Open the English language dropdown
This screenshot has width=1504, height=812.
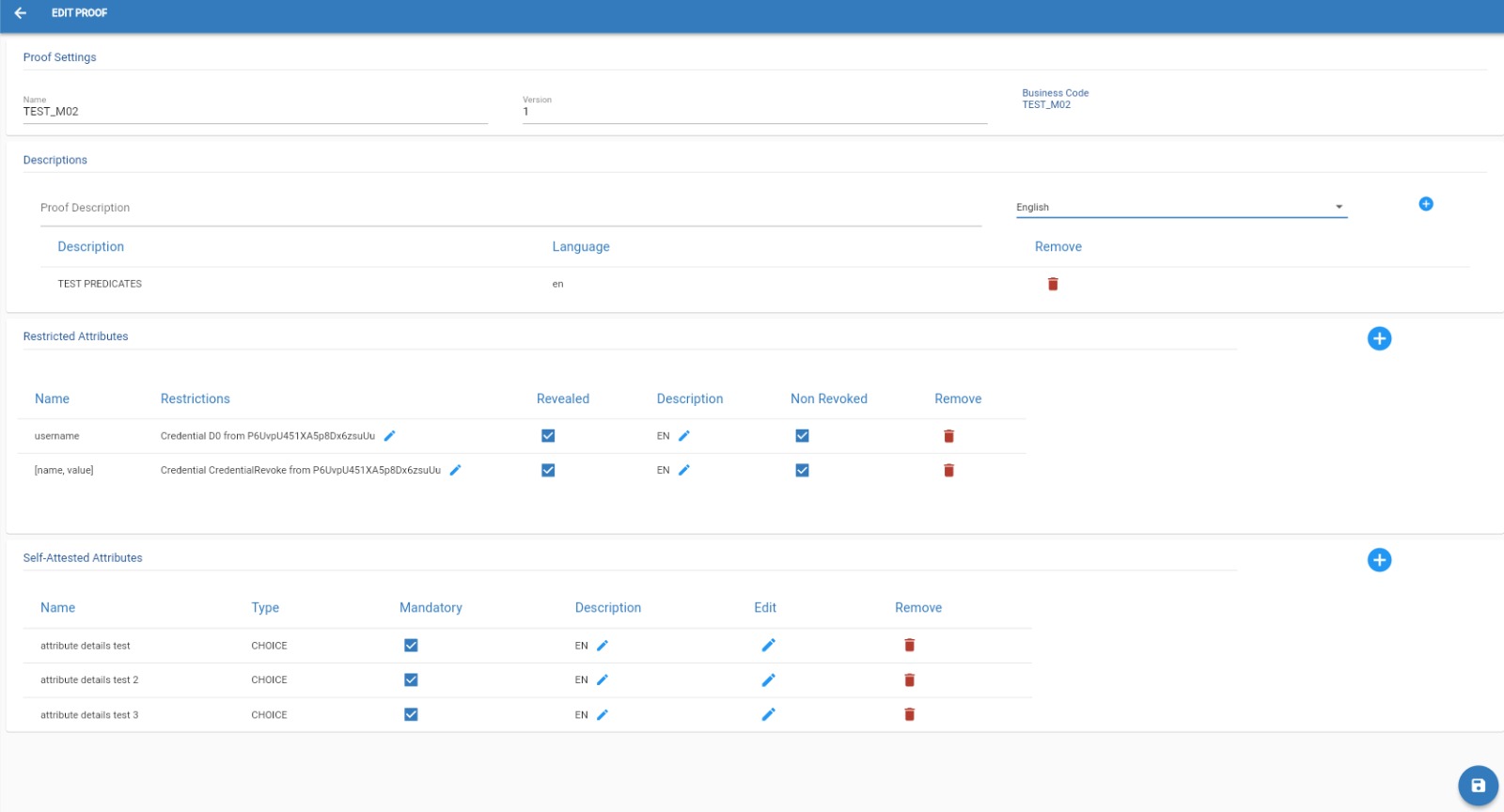point(1182,207)
